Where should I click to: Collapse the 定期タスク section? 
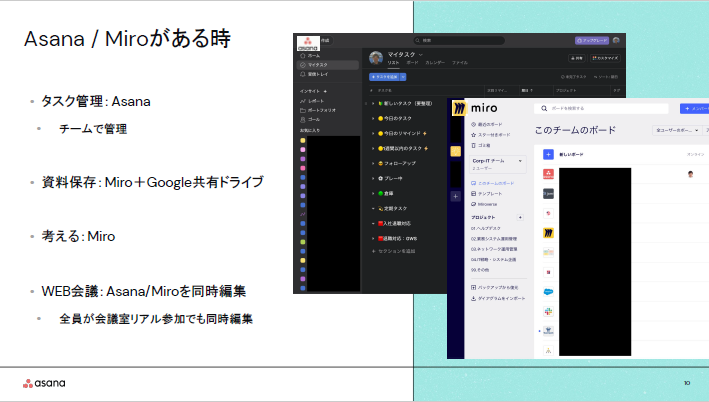click(x=373, y=208)
